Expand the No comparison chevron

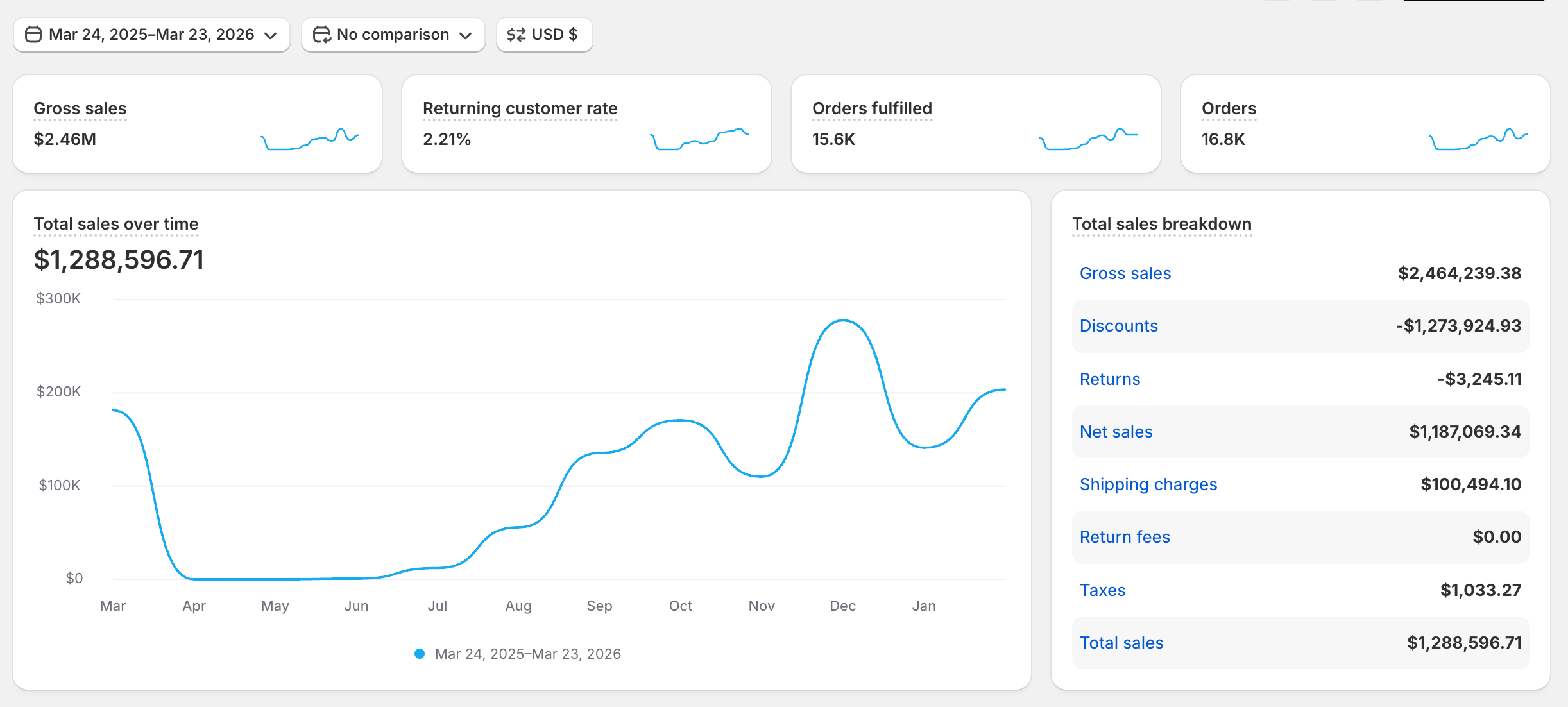466,35
